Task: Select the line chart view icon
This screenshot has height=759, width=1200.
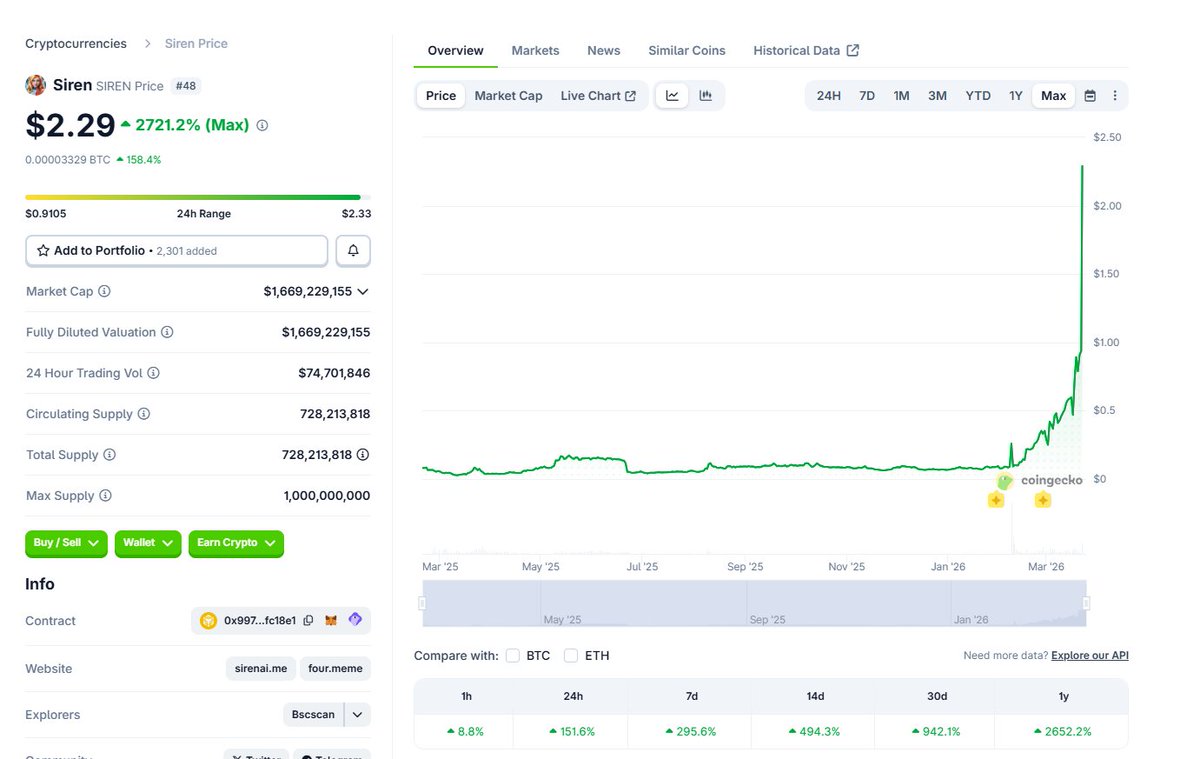Action: (x=672, y=95)
